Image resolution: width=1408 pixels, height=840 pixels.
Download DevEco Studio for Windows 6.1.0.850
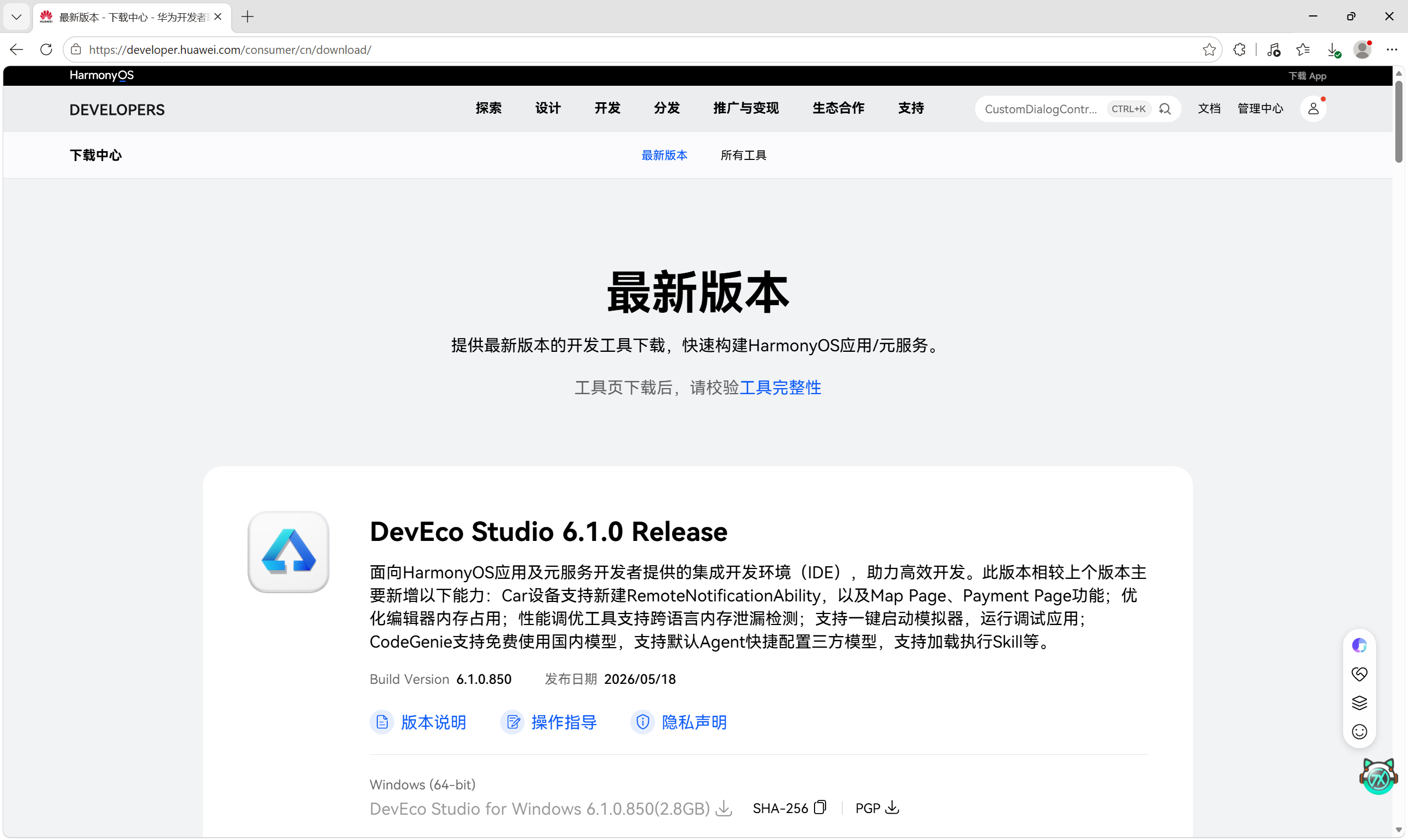[551, 809]
